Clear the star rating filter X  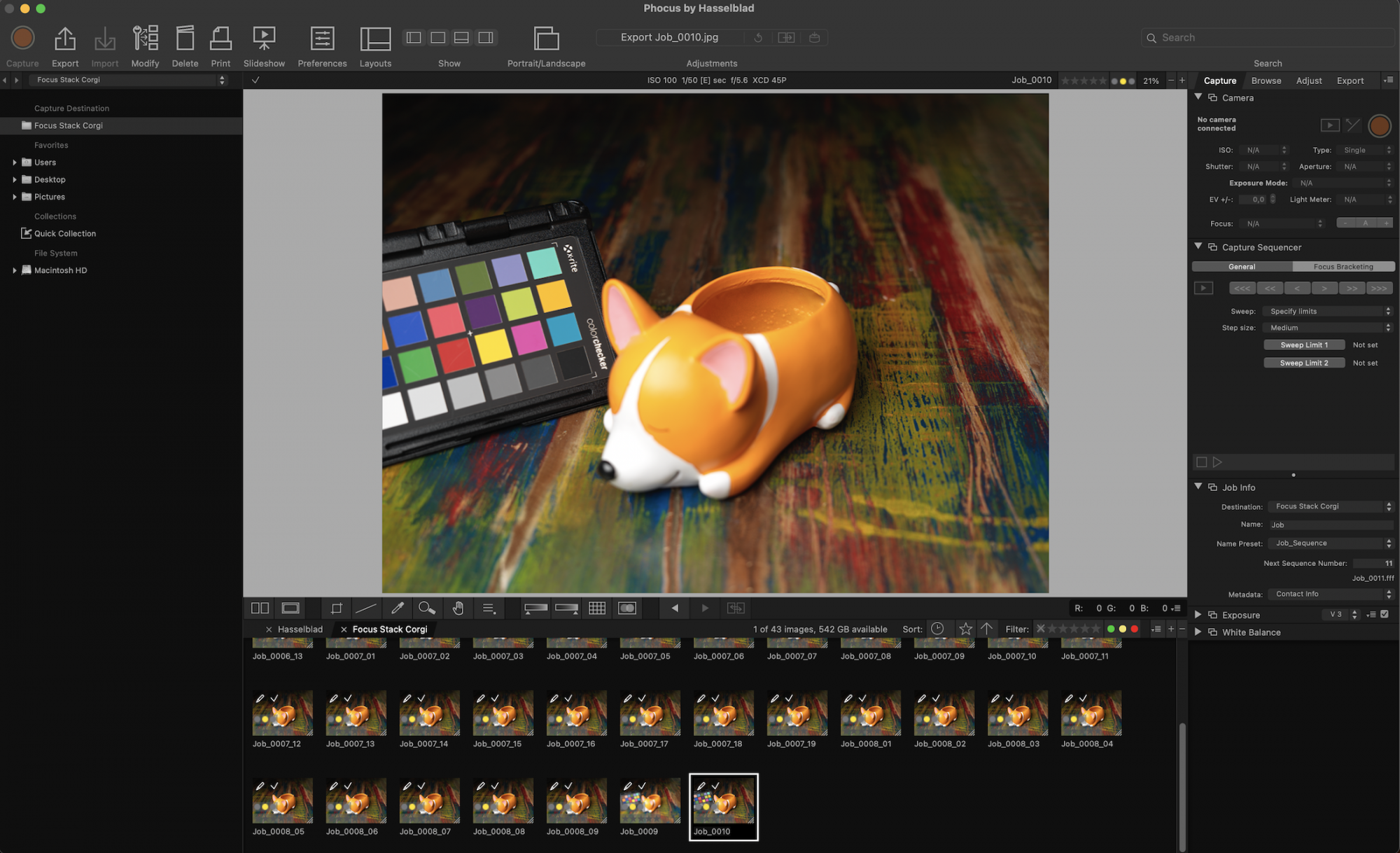click(1041, 629)
